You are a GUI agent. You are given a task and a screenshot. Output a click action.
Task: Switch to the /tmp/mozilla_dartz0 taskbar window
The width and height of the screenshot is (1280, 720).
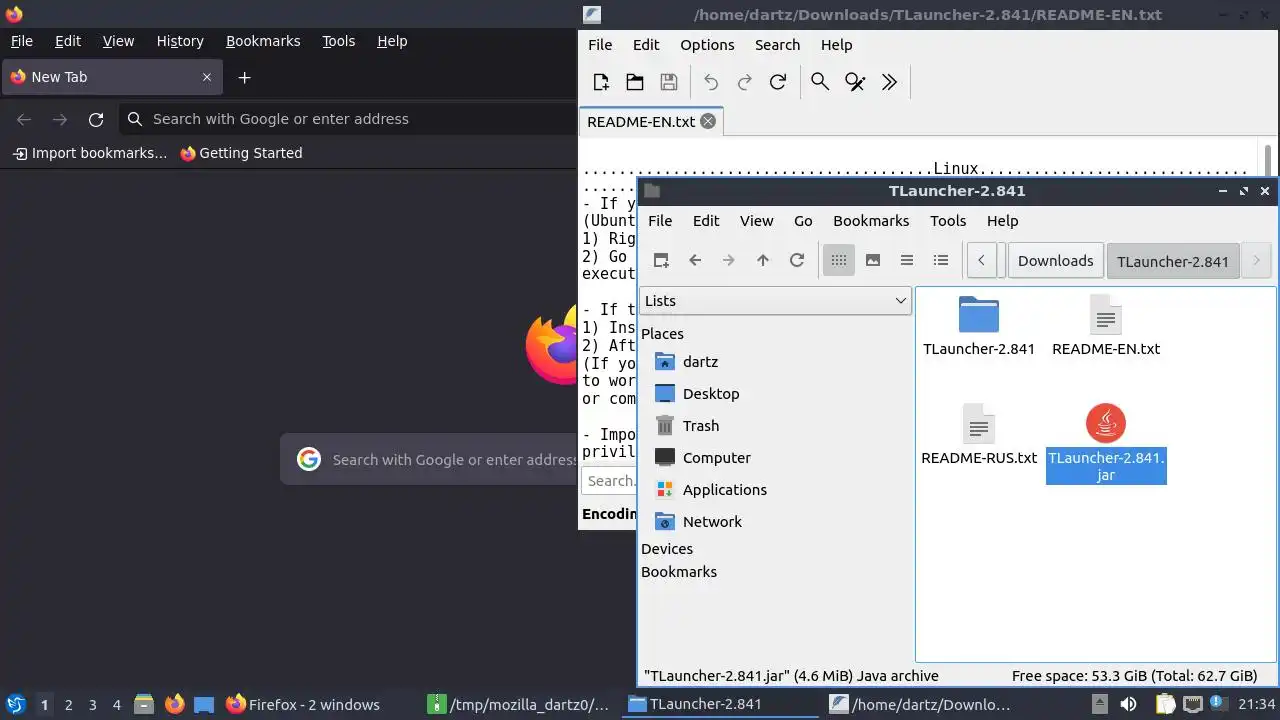(x=519, y=704)
